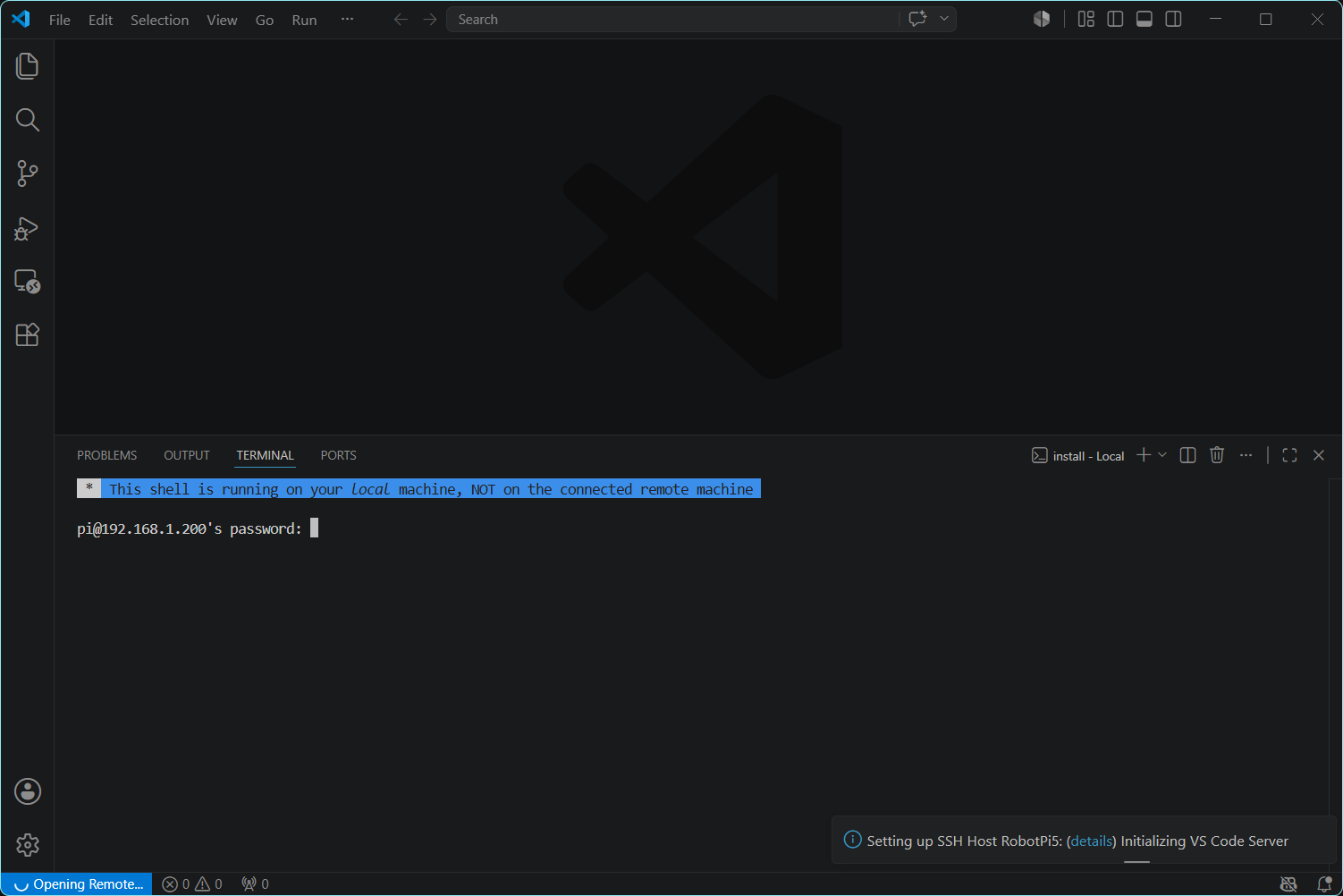Viewport: 1343px width, 896px height.
Task: Kill terminal with trash icon
Action: (1217, 455)
